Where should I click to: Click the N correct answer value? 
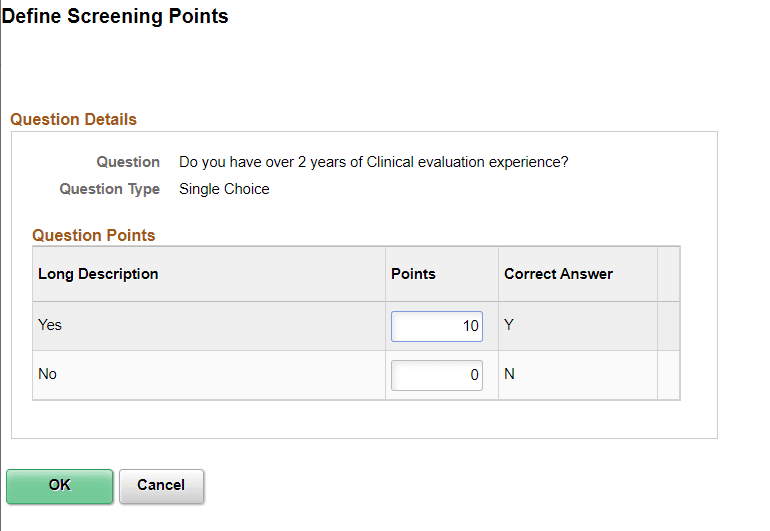(x=509, y=374)
